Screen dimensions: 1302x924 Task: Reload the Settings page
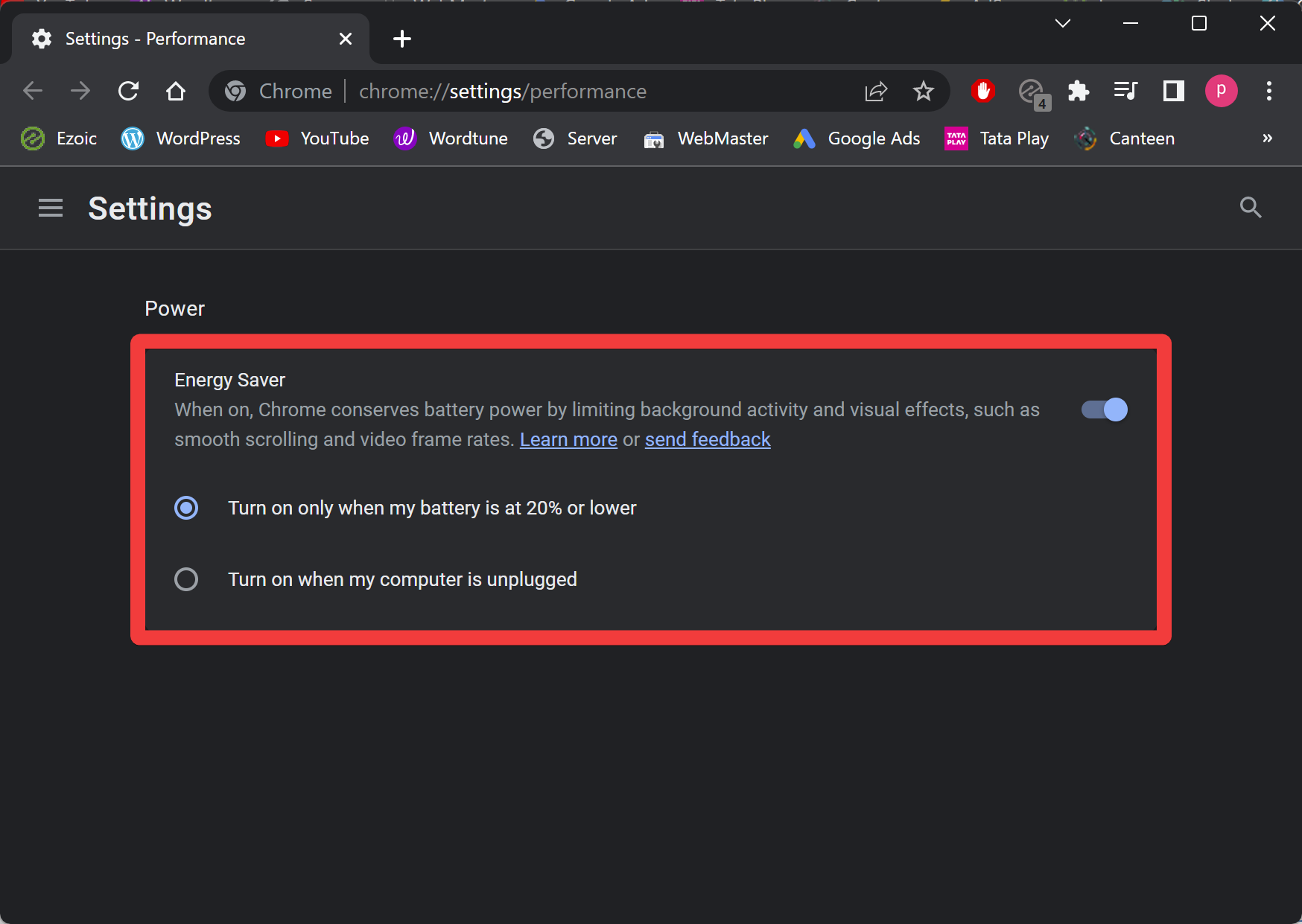(128, 91)
